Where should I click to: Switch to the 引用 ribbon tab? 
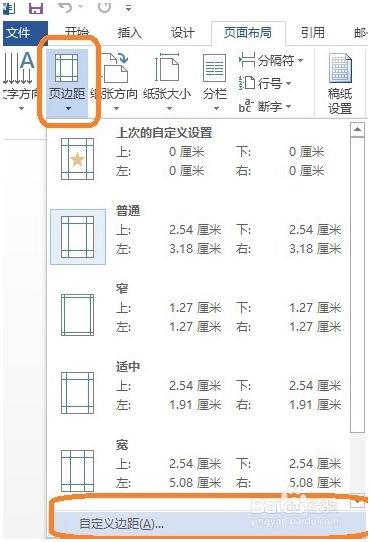coord(313,33)
